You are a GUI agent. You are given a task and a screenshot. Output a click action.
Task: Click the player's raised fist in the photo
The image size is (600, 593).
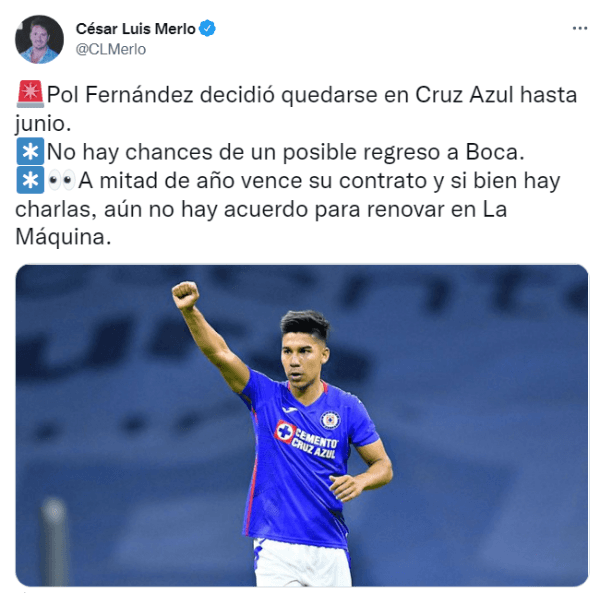coord(185,295)
